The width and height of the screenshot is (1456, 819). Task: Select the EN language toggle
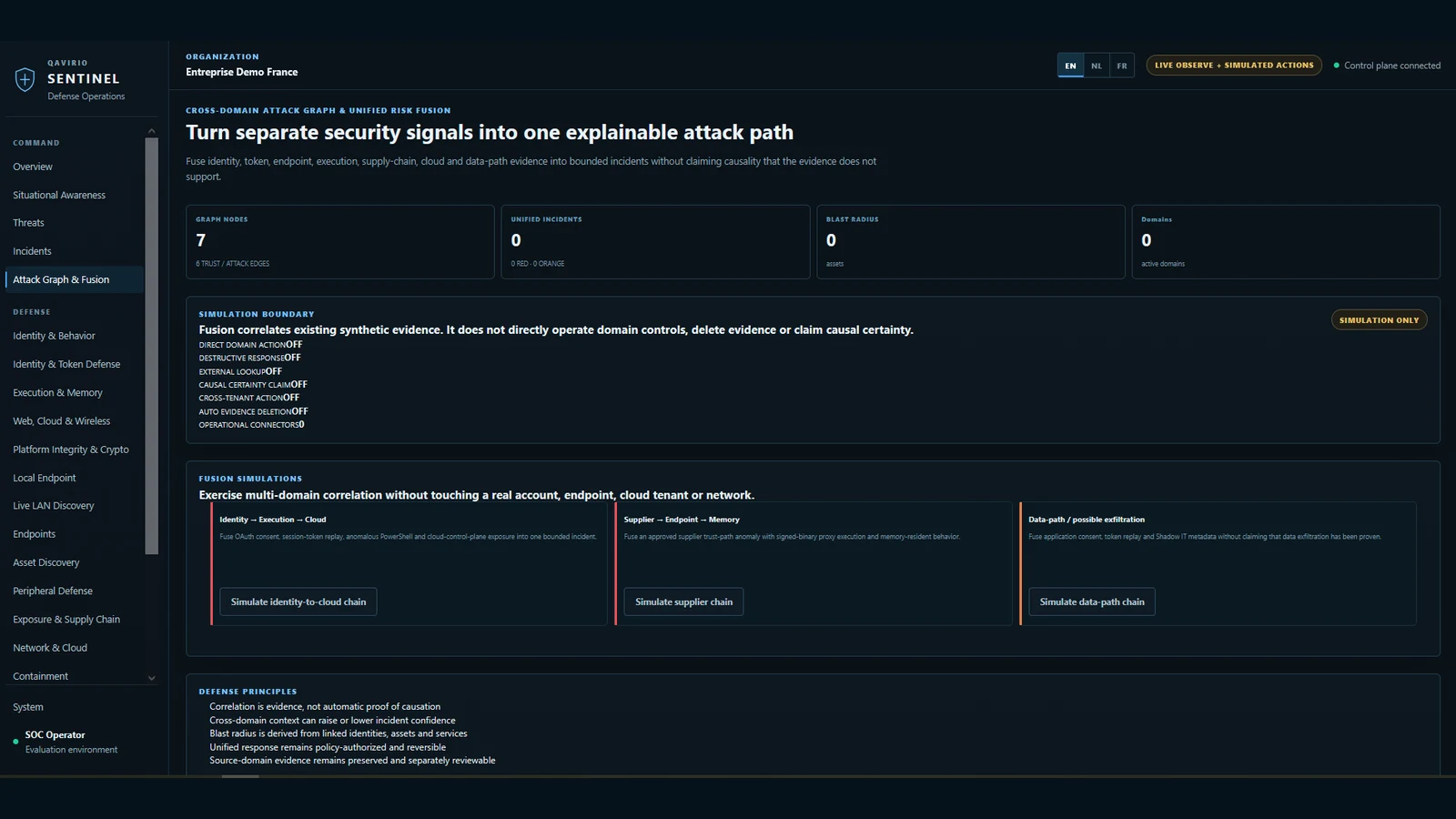(1070, 66)
